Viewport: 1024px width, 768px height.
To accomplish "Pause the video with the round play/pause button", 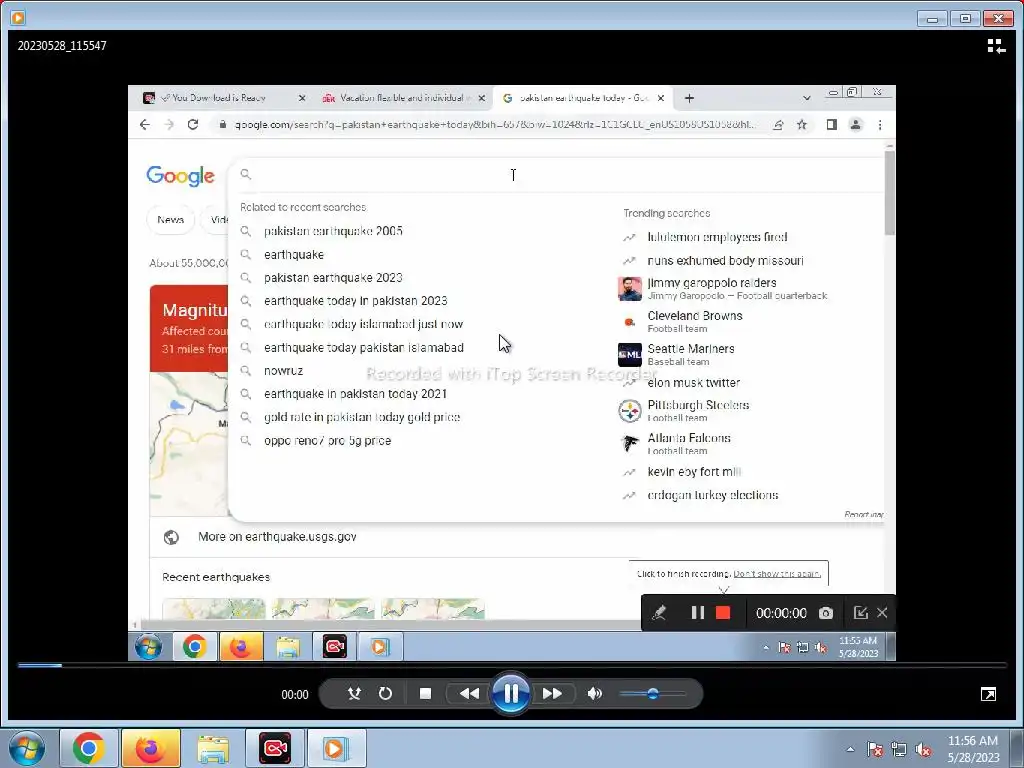I will 511,693.
